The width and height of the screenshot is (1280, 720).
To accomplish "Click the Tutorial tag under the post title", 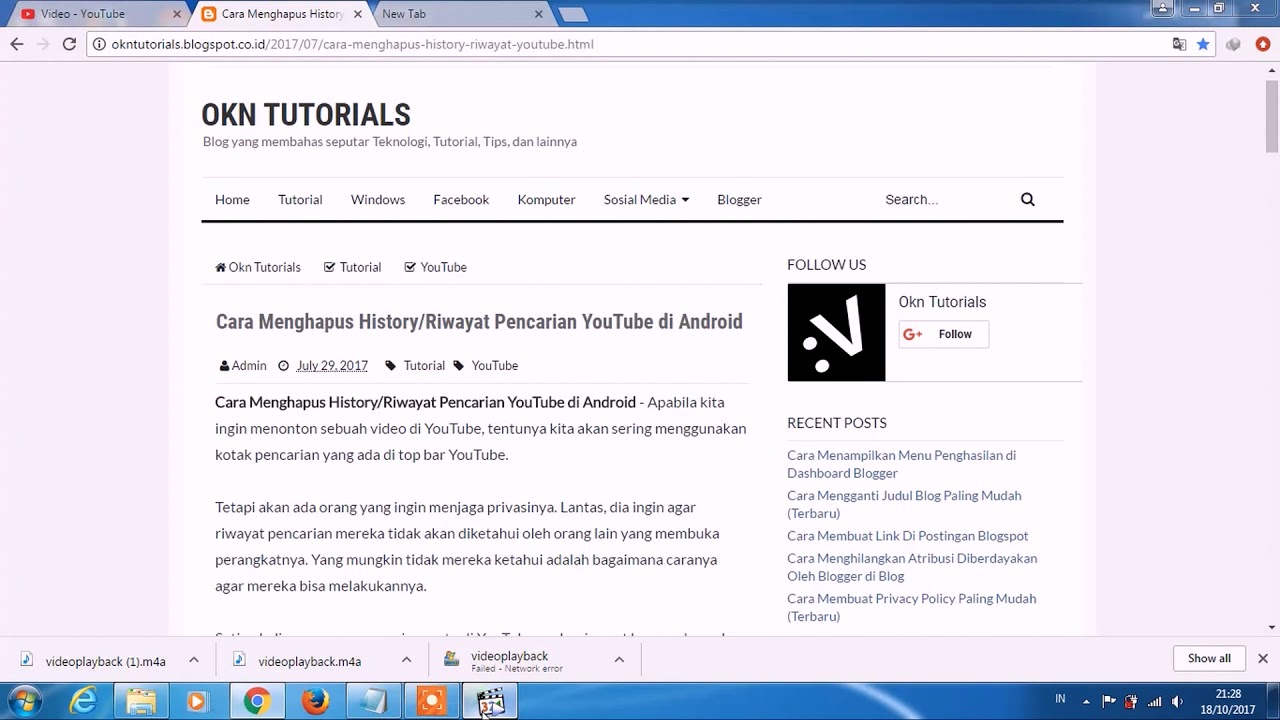I will coord(424,365).
